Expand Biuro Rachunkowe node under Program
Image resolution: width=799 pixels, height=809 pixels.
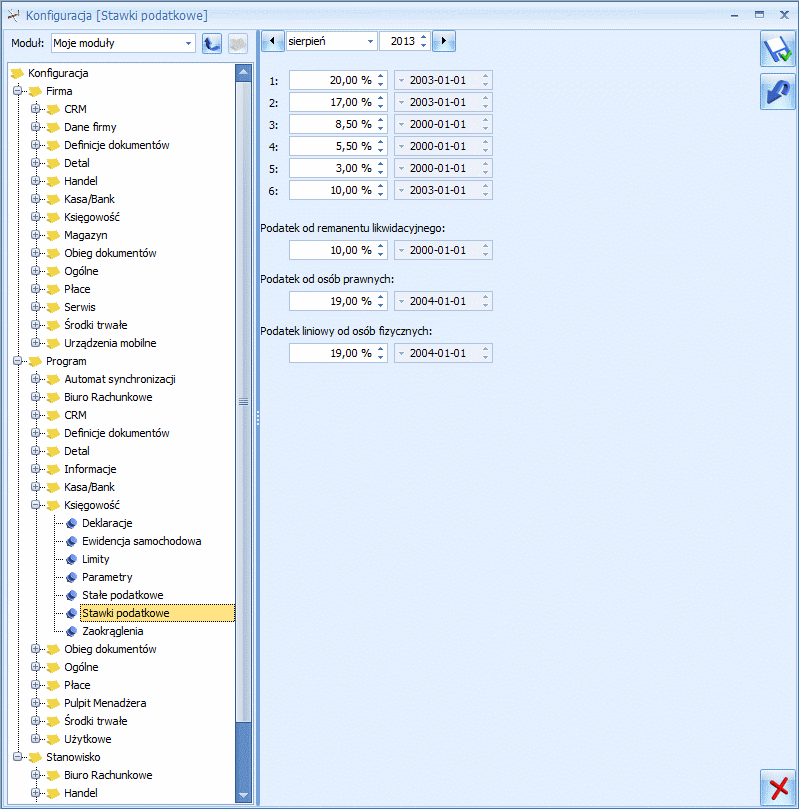(x=36, y=397)
